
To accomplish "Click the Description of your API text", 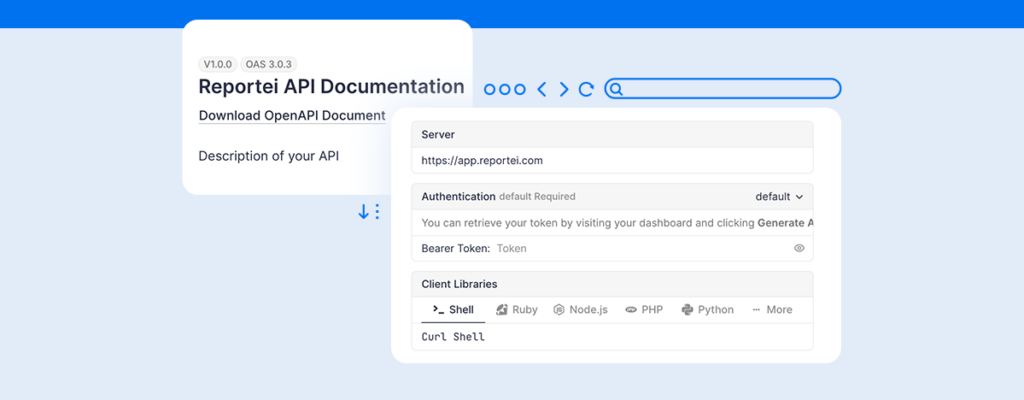I will [x=268, y=156].
